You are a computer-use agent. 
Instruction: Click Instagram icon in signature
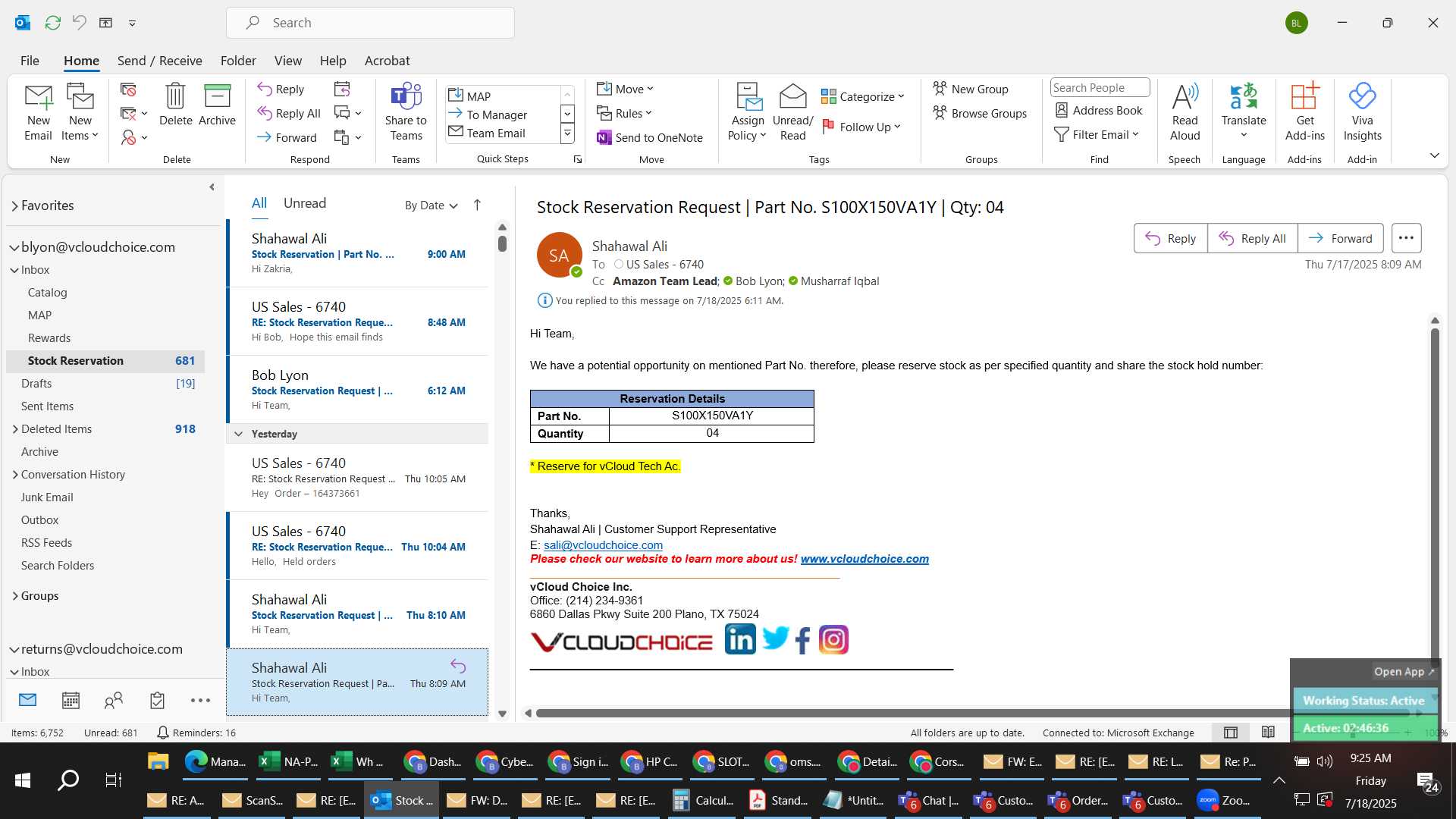pyautogui.click(x=833, y=639)
